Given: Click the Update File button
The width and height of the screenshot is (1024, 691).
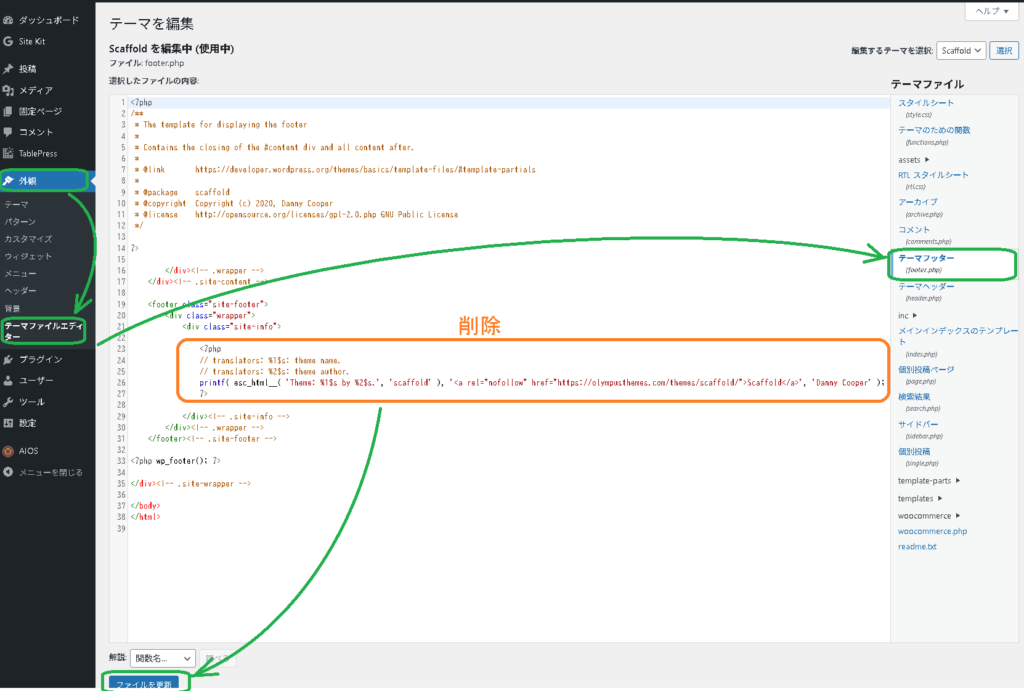Looking at the screenshot, I should pyautogui.click(x=146, y=684).
